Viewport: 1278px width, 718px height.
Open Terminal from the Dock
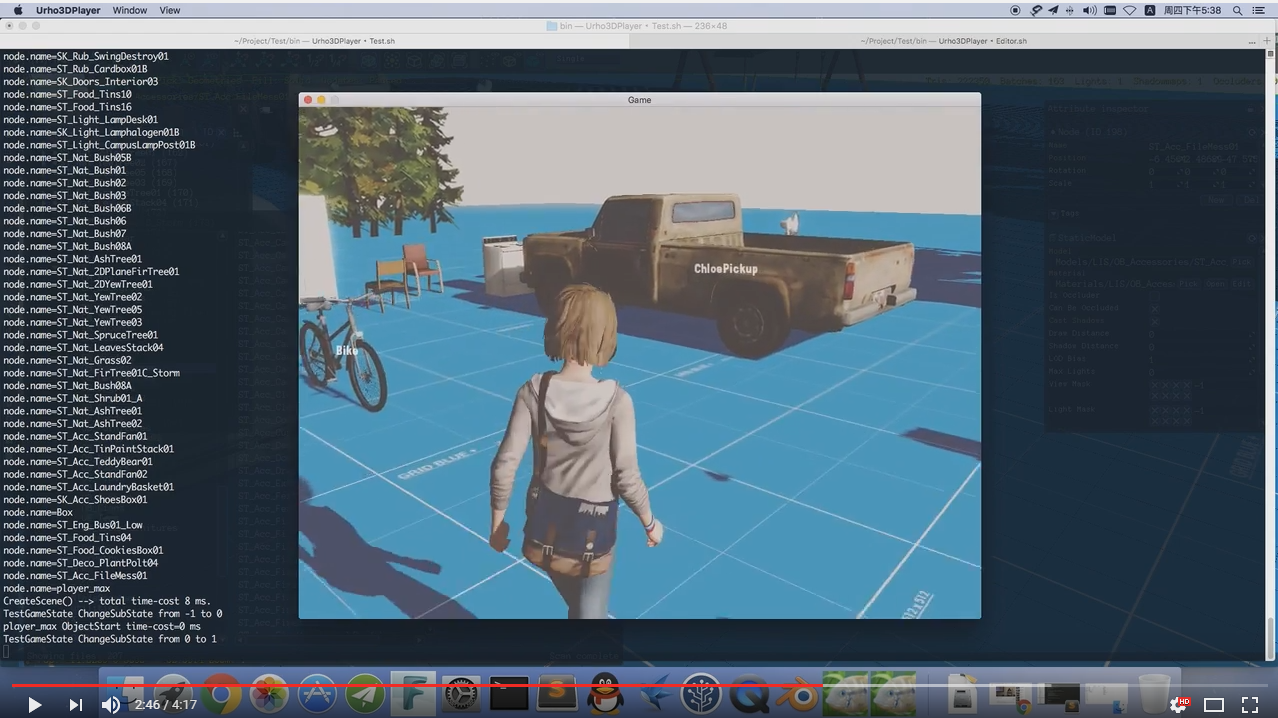click(509, 693)
